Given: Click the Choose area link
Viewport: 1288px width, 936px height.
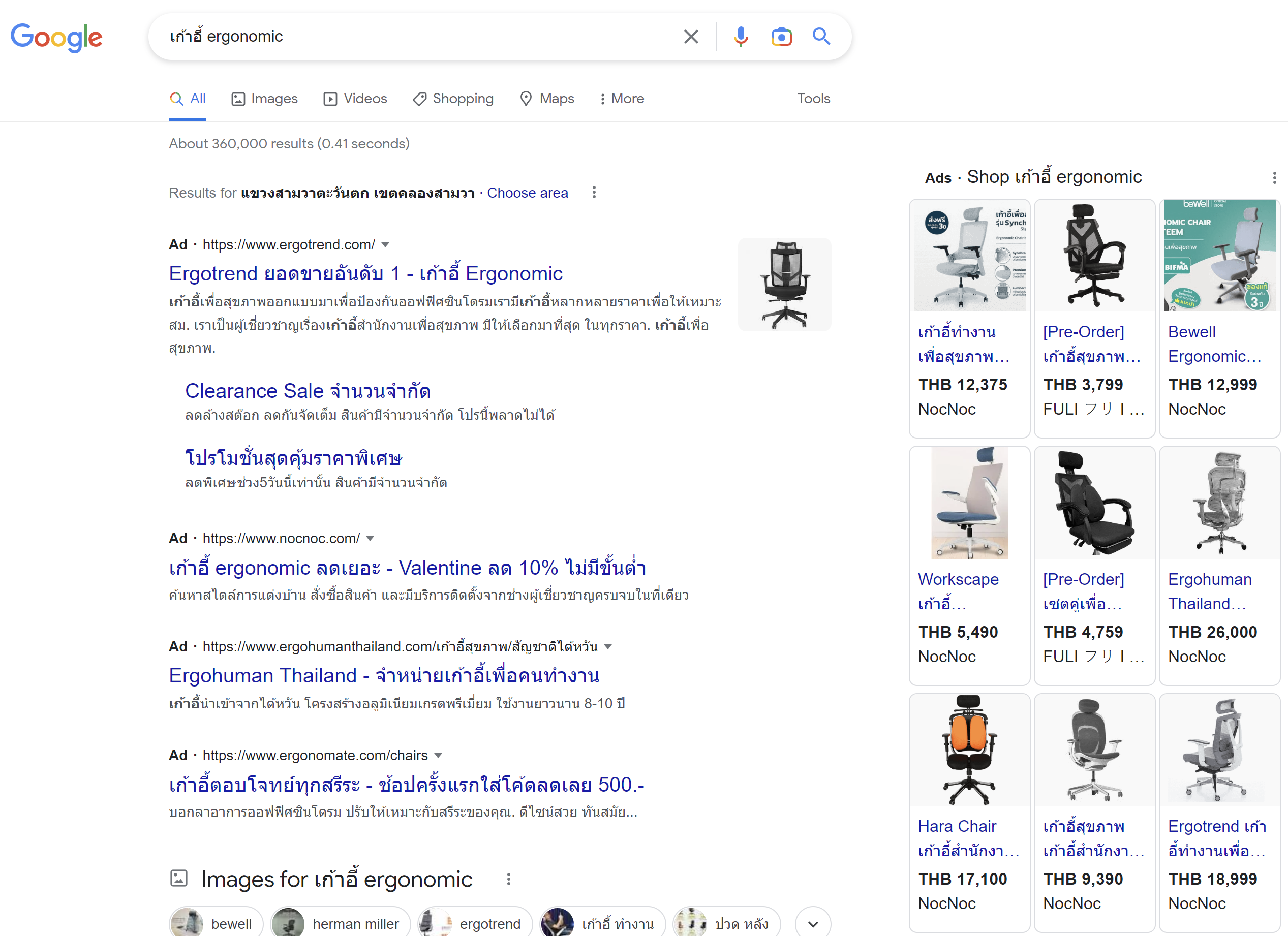Looking at the screenshot, I should [527, 193].
